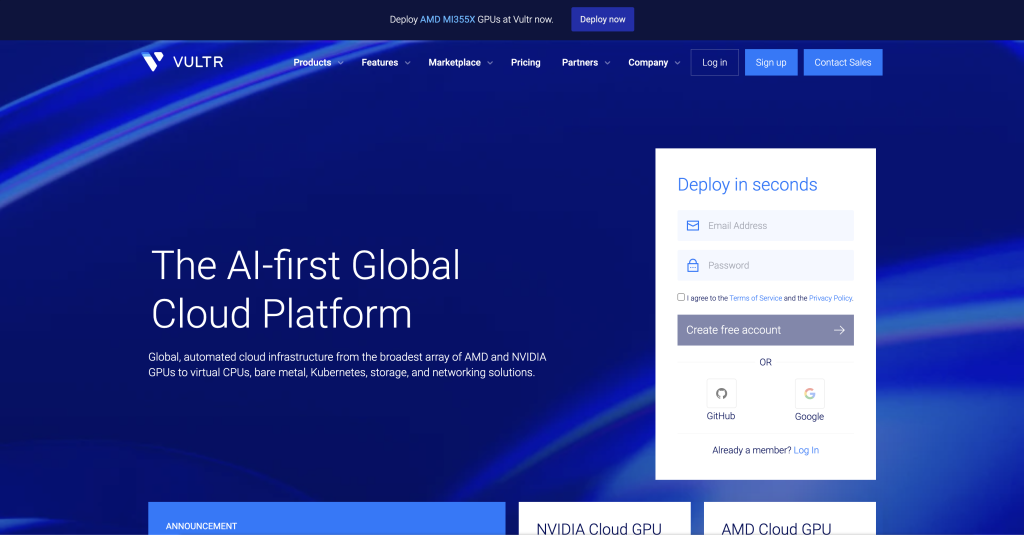The width and height of the screenshot is (1024, 535).
Task: Click the Vultr logo icon
Action: (152, 62)
